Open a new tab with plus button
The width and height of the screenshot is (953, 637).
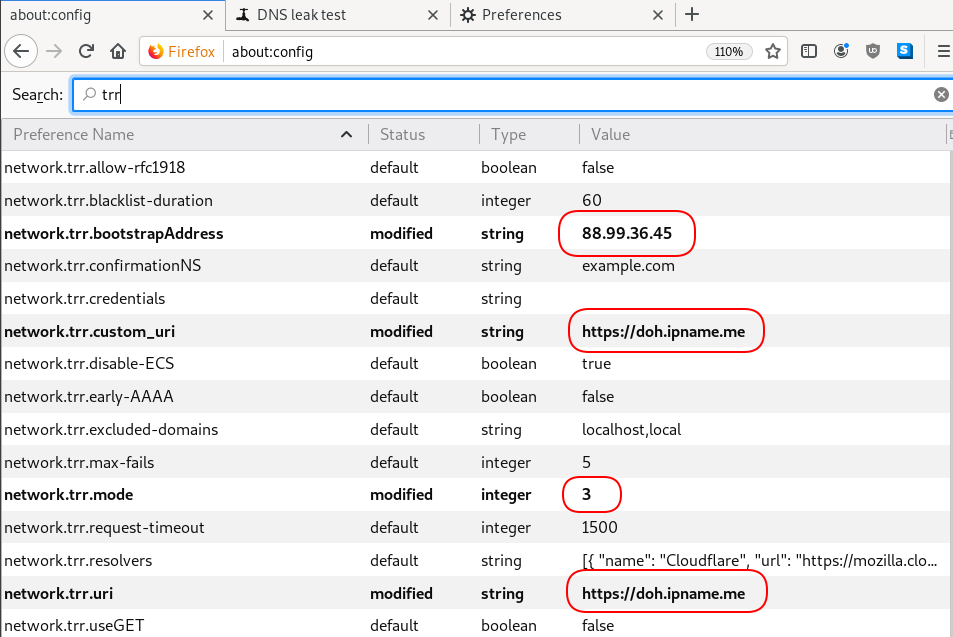click(x=692, y=15)
